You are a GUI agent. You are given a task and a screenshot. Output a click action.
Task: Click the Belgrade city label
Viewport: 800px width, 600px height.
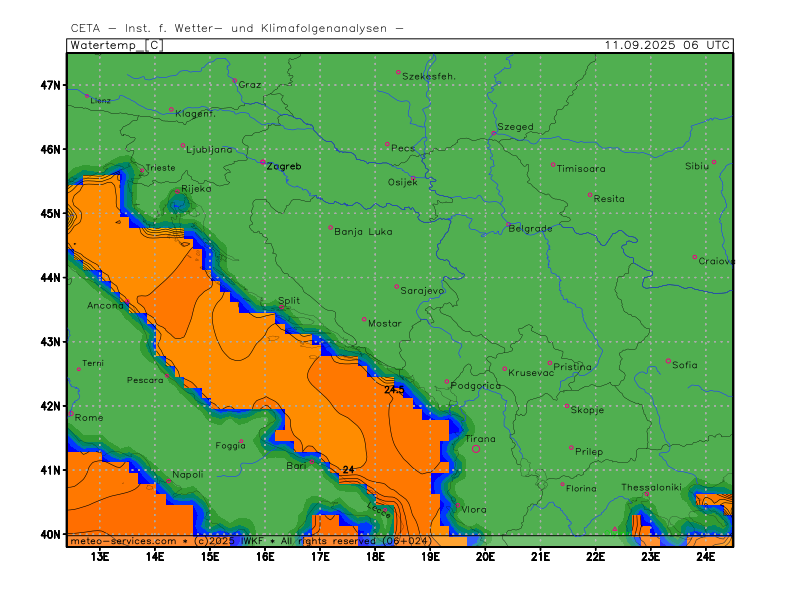(530, 229)
